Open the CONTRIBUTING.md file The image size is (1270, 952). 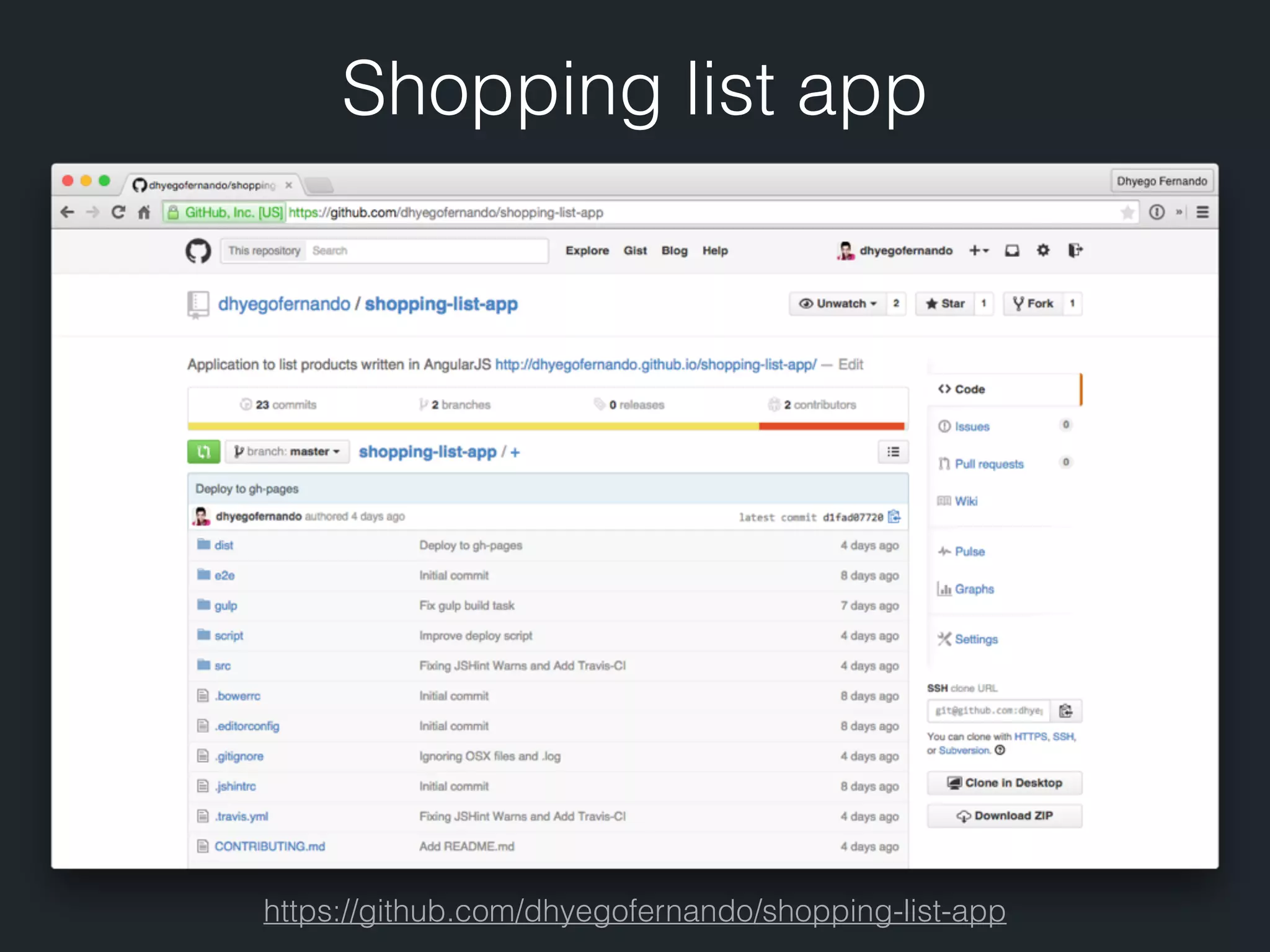[270, 846]
